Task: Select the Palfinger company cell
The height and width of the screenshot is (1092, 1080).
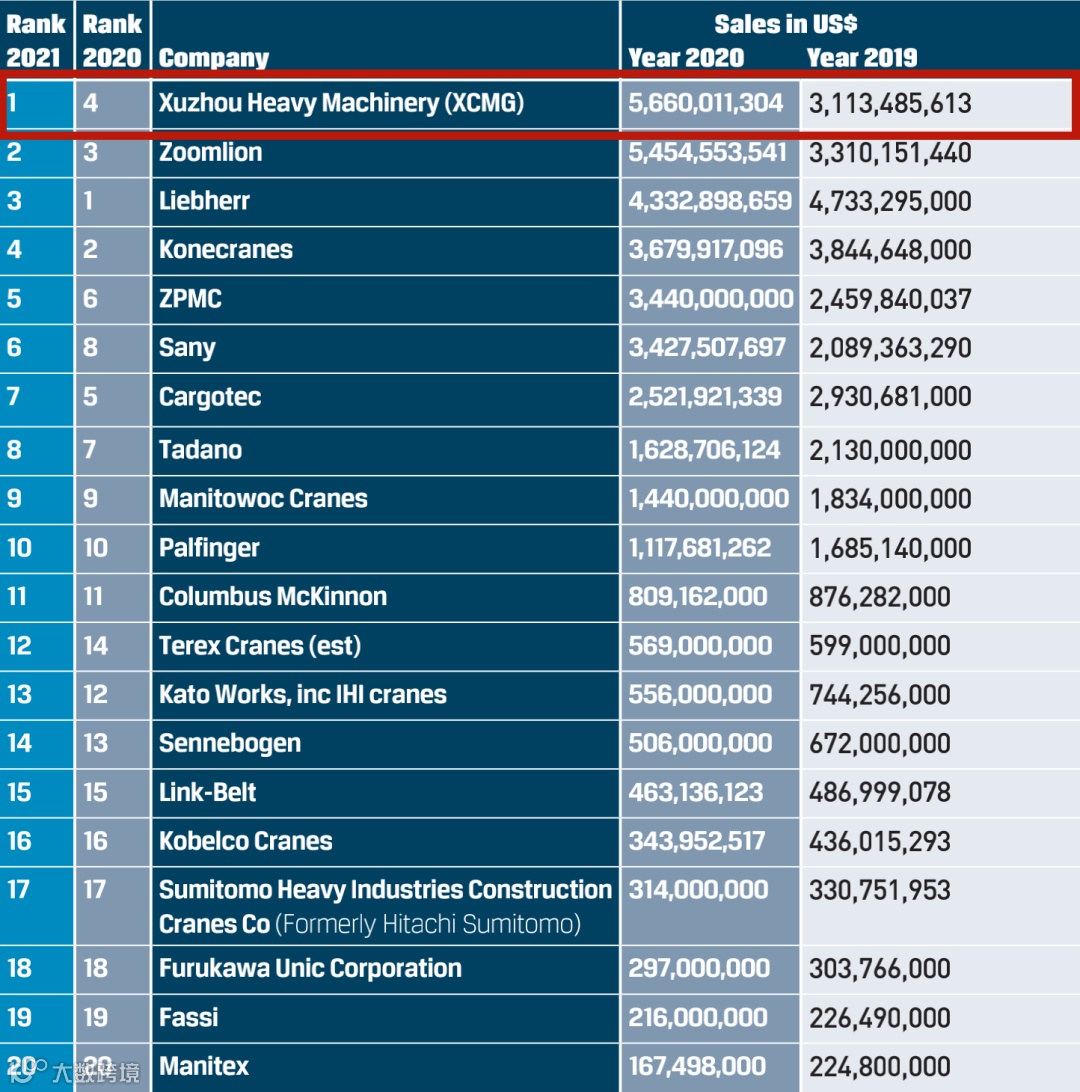Action: coord(385,548)
